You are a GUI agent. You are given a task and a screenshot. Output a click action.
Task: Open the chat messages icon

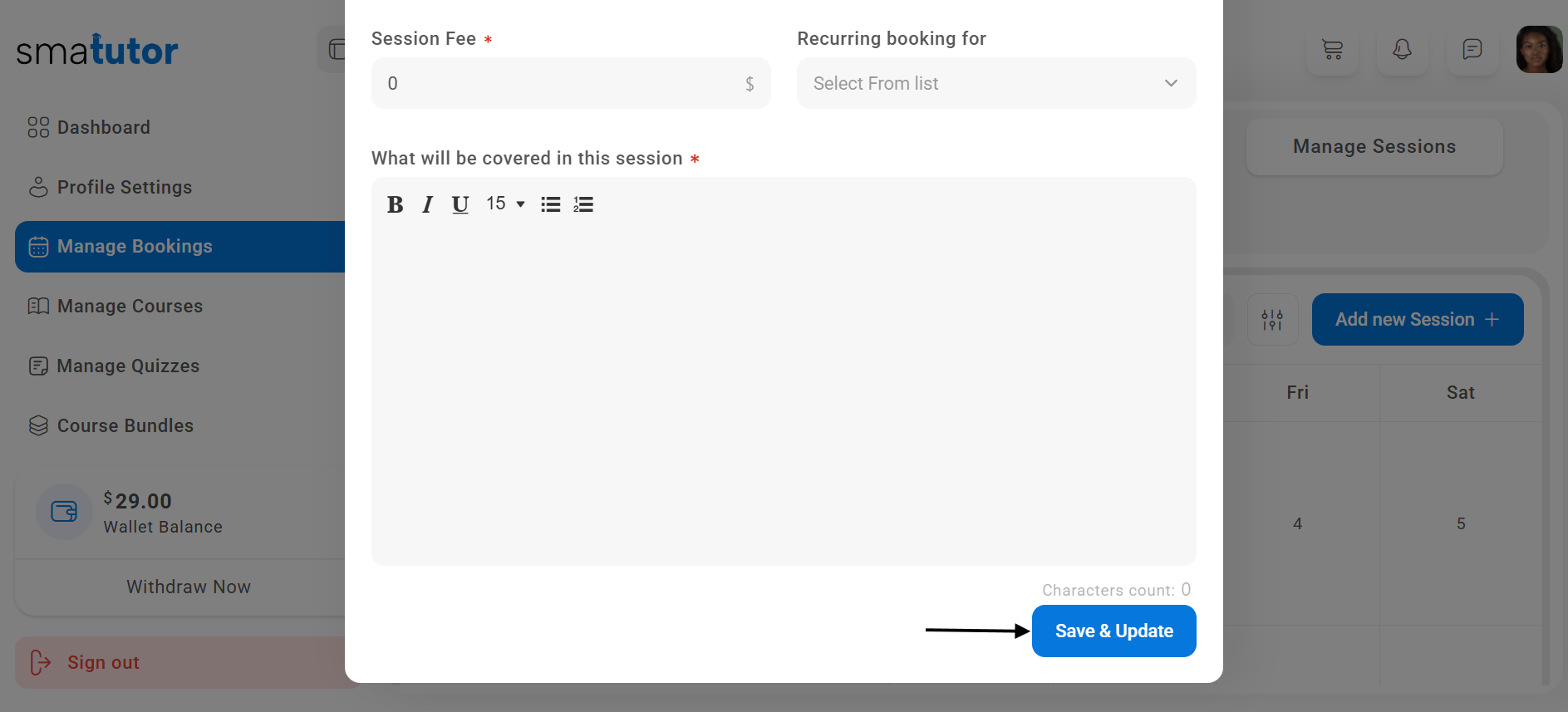(1472, 50)
